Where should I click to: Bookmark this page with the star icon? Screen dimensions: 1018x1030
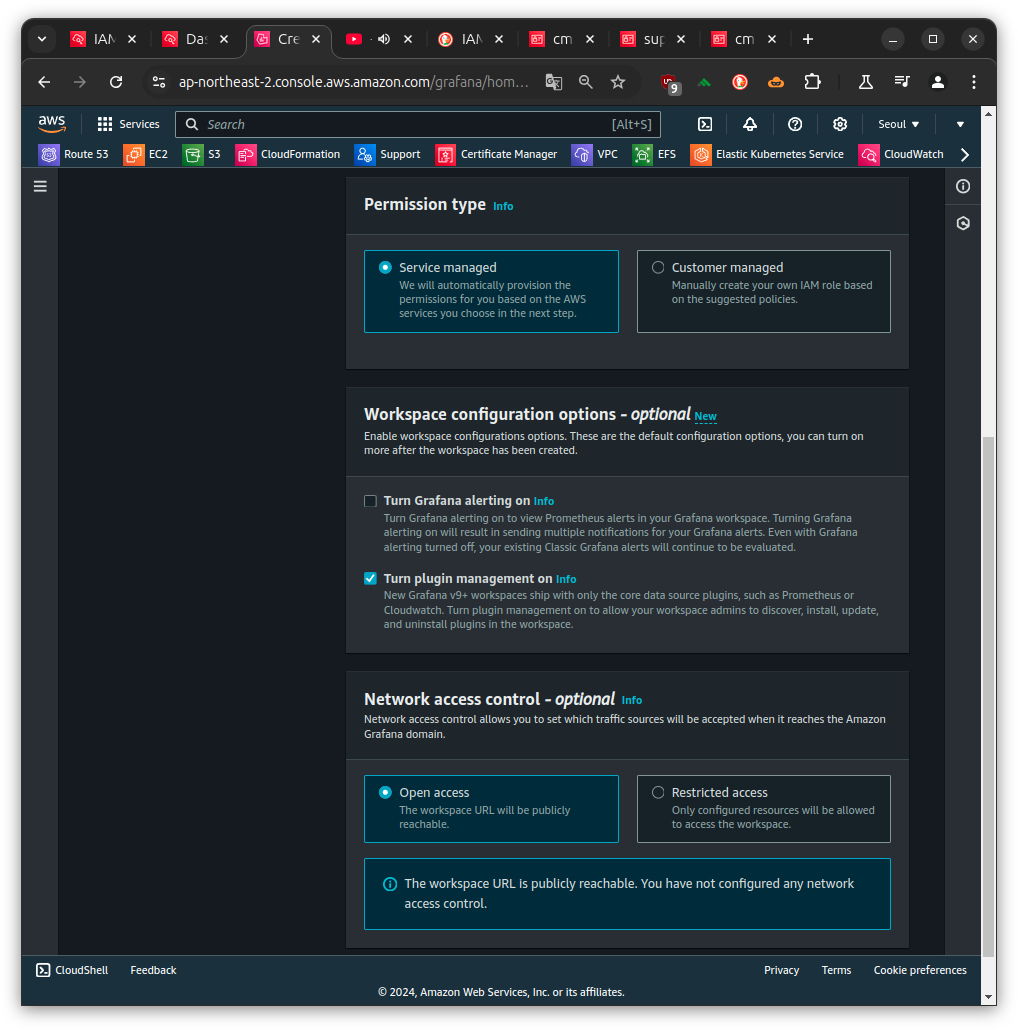[617, 82]
